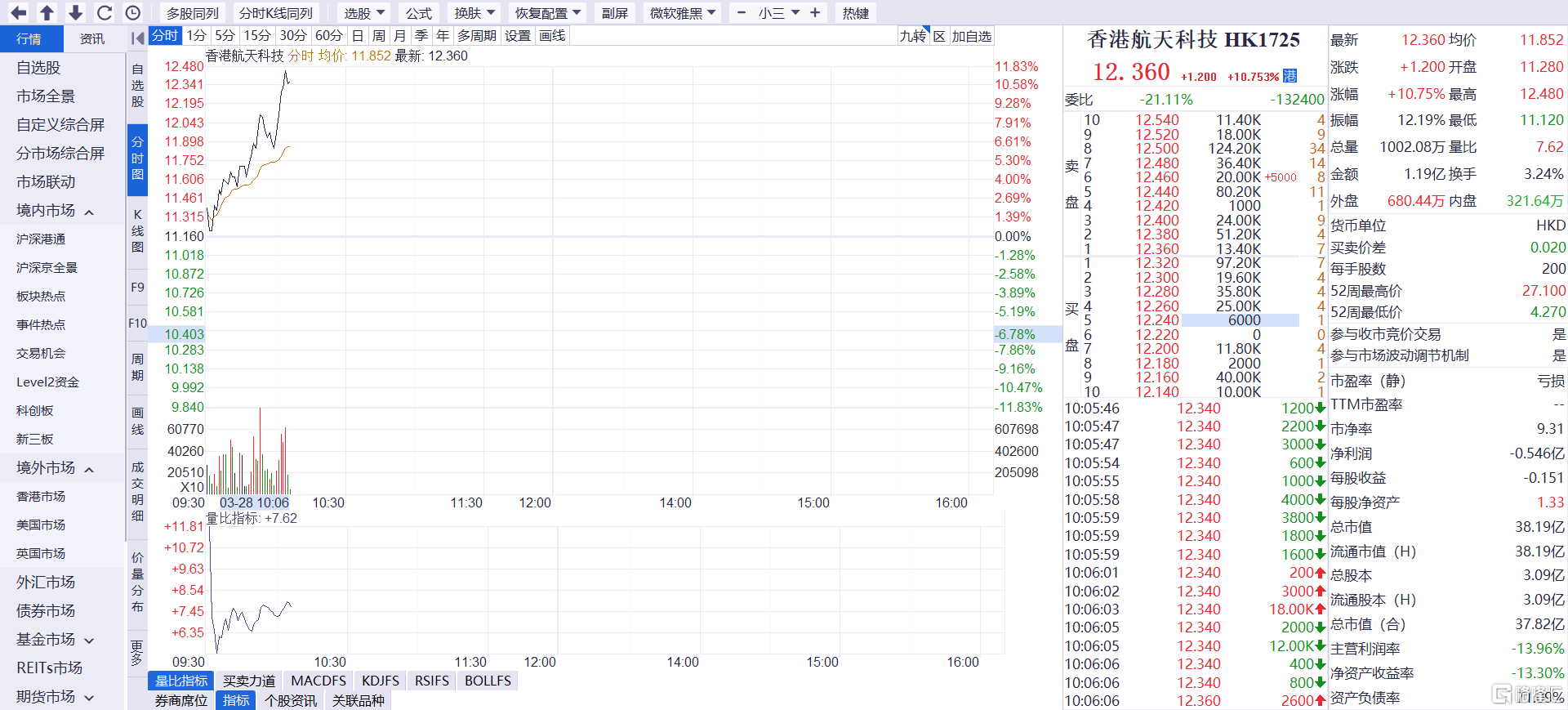The width and height of the screenshot is (1568, 710).
Task: Select the 日 daily period tab
Action: pos(358,35)
